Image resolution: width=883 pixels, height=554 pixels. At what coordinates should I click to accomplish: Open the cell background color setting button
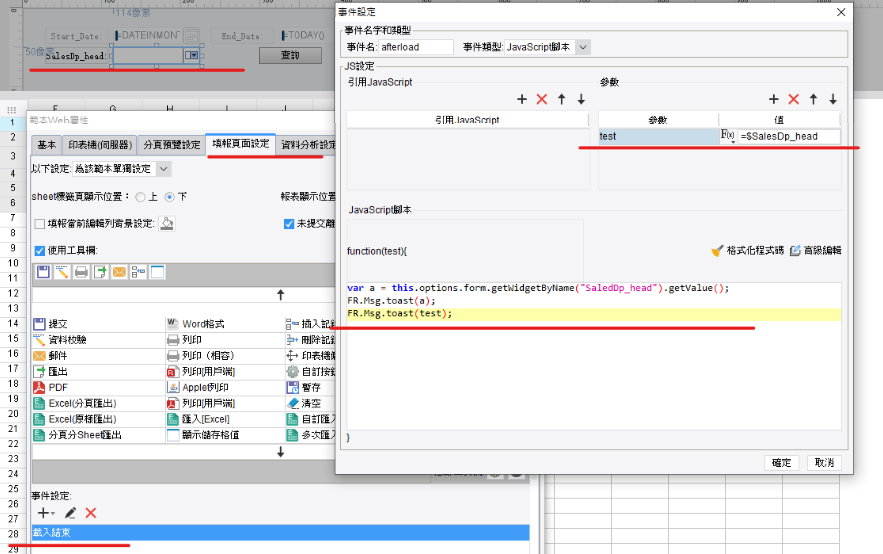[x=167, y=224]
